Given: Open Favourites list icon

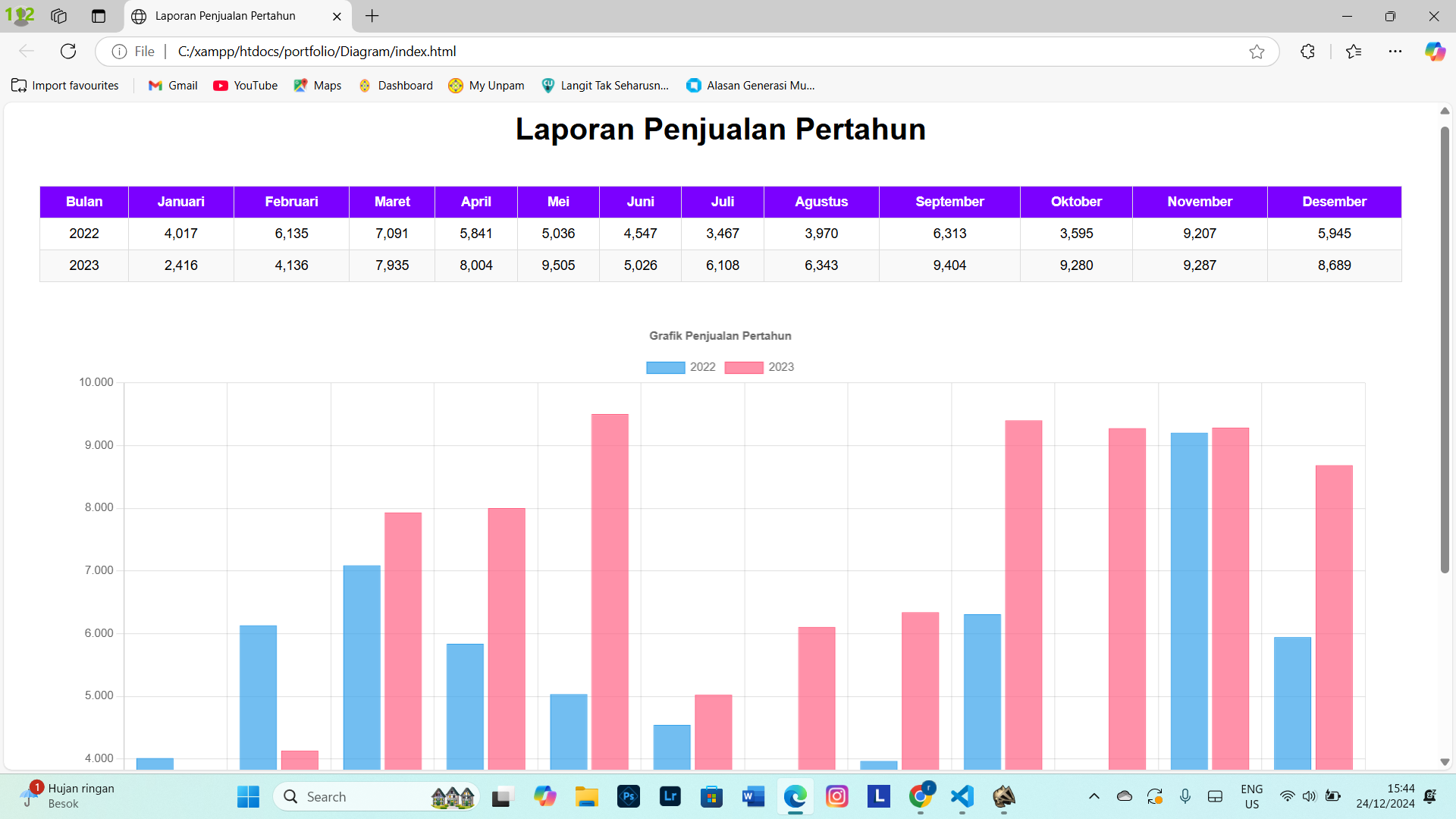Looking at the screenshot, I should click(x=1354, y=52).
